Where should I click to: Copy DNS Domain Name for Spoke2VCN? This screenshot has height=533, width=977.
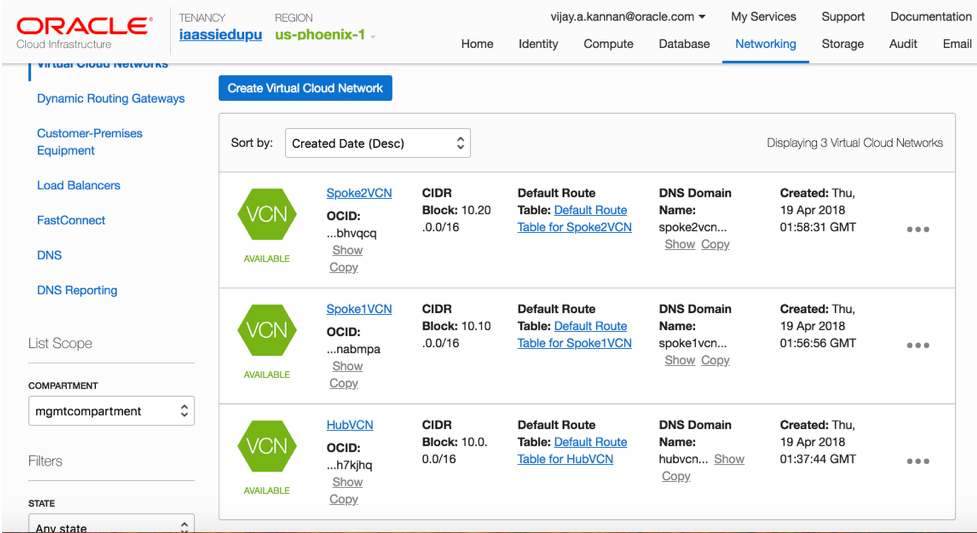tap(715, 244)
